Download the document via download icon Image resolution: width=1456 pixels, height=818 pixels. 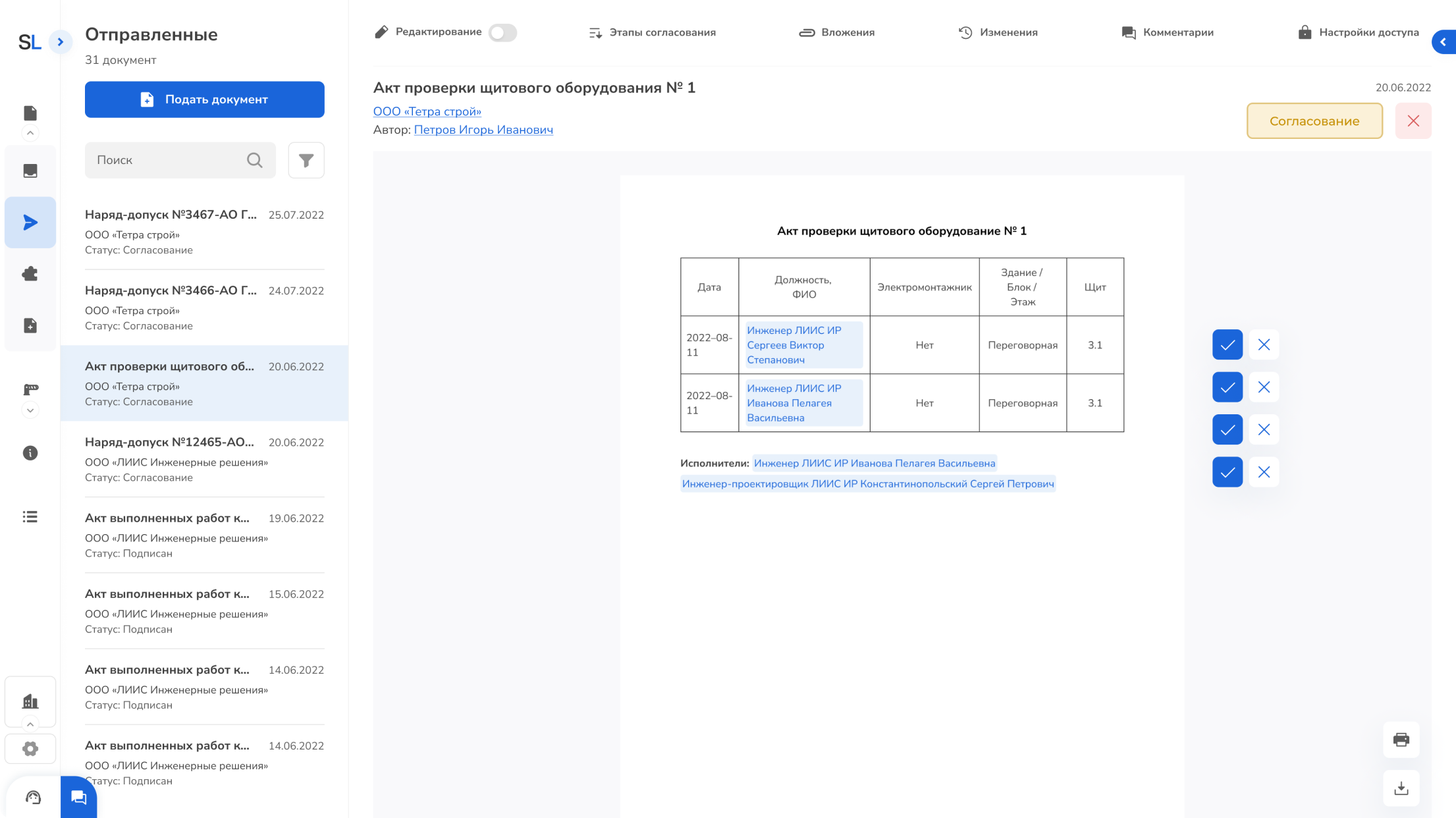(x=1401, y=788)
